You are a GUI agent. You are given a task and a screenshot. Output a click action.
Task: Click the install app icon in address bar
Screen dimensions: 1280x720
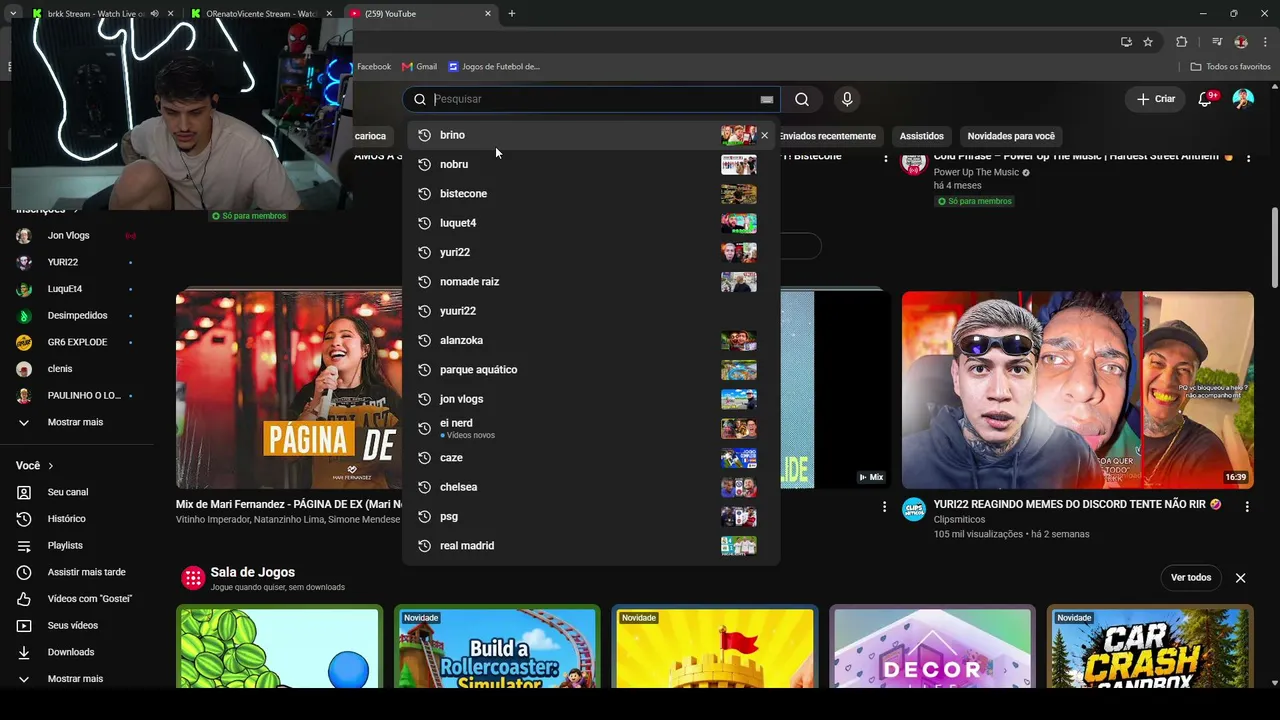tap(1126, 42)
